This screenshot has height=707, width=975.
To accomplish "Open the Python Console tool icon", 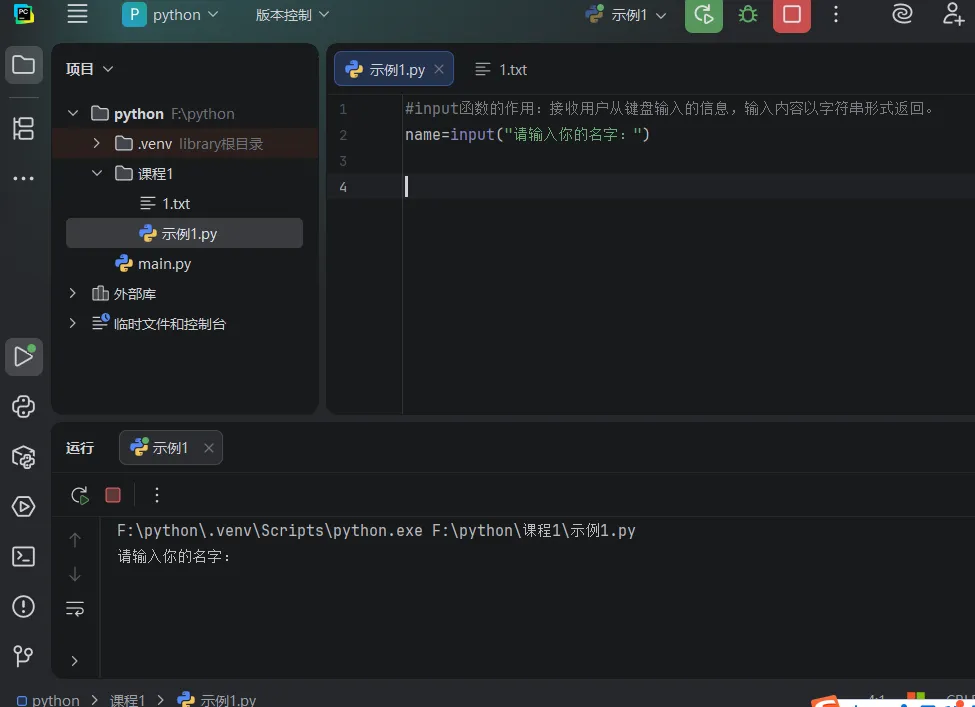I will [x=24, y=407].
